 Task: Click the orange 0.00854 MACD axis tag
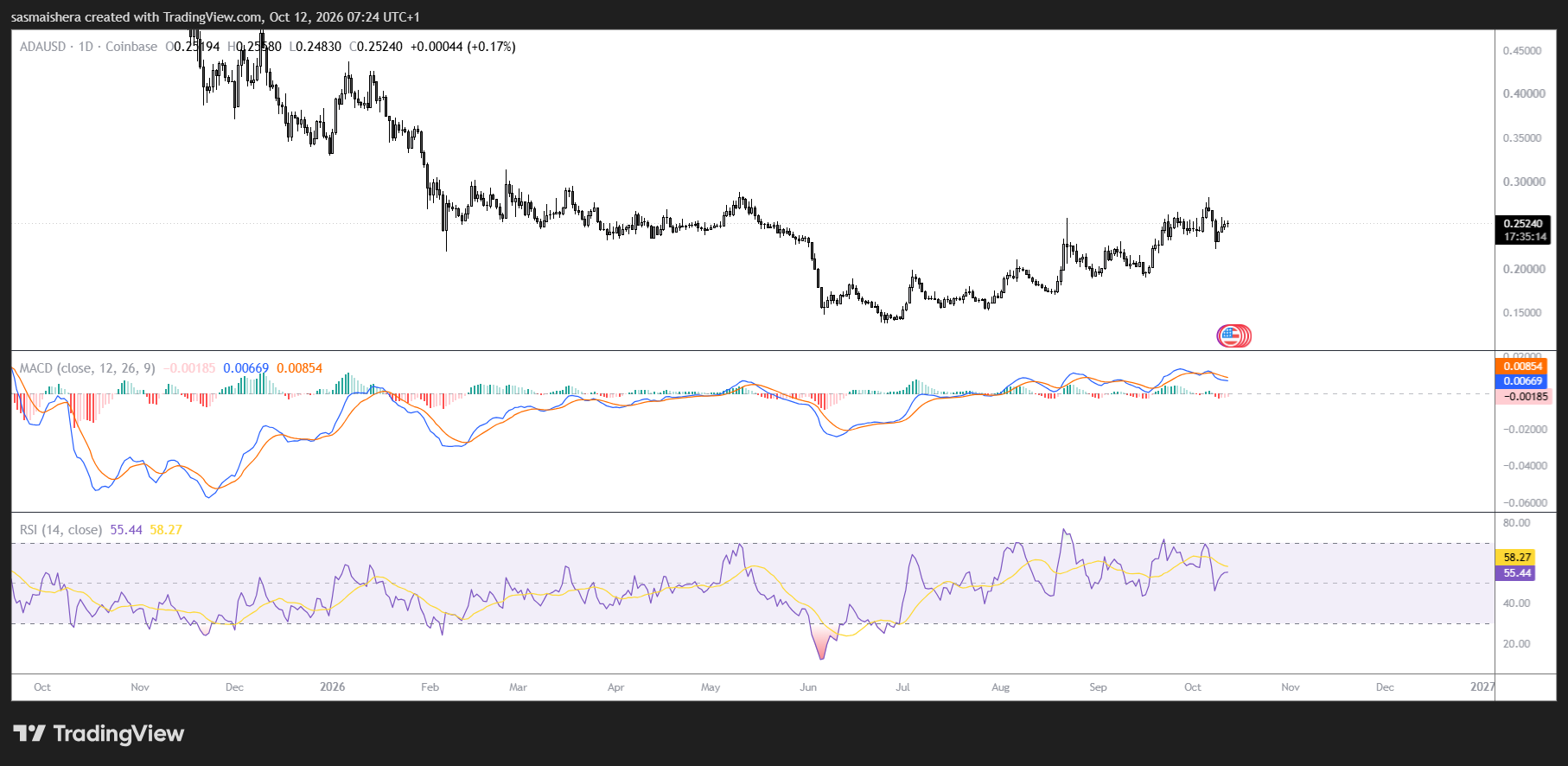pyautogui.click(x=1522, y=367)
